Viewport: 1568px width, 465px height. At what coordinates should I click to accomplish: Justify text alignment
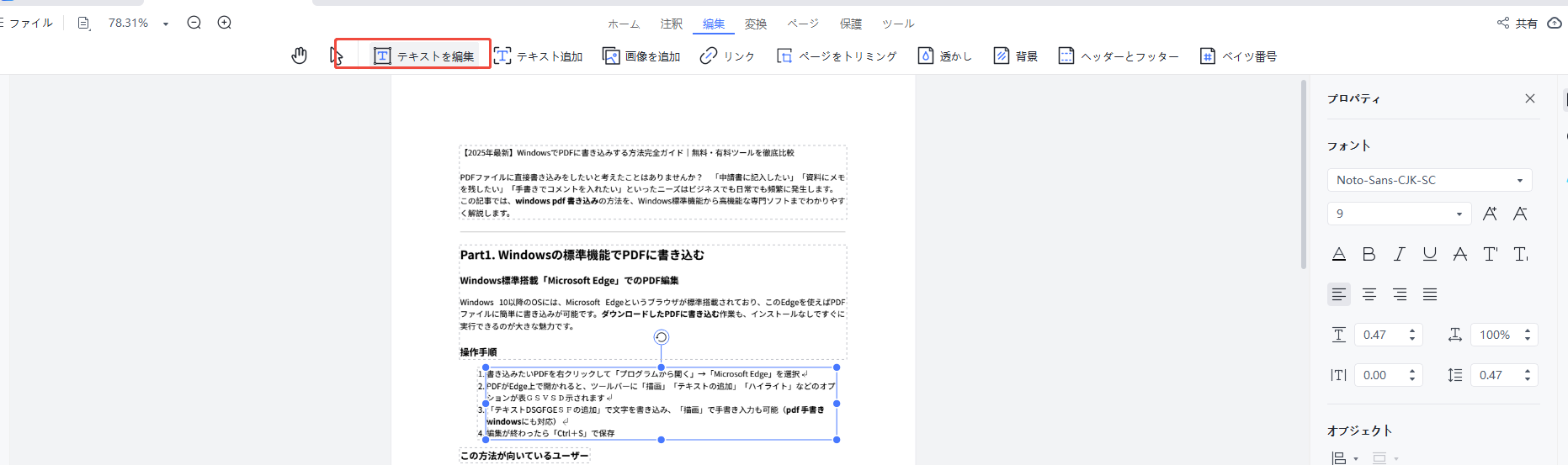pyautogui.click(x=1430, y=294)
